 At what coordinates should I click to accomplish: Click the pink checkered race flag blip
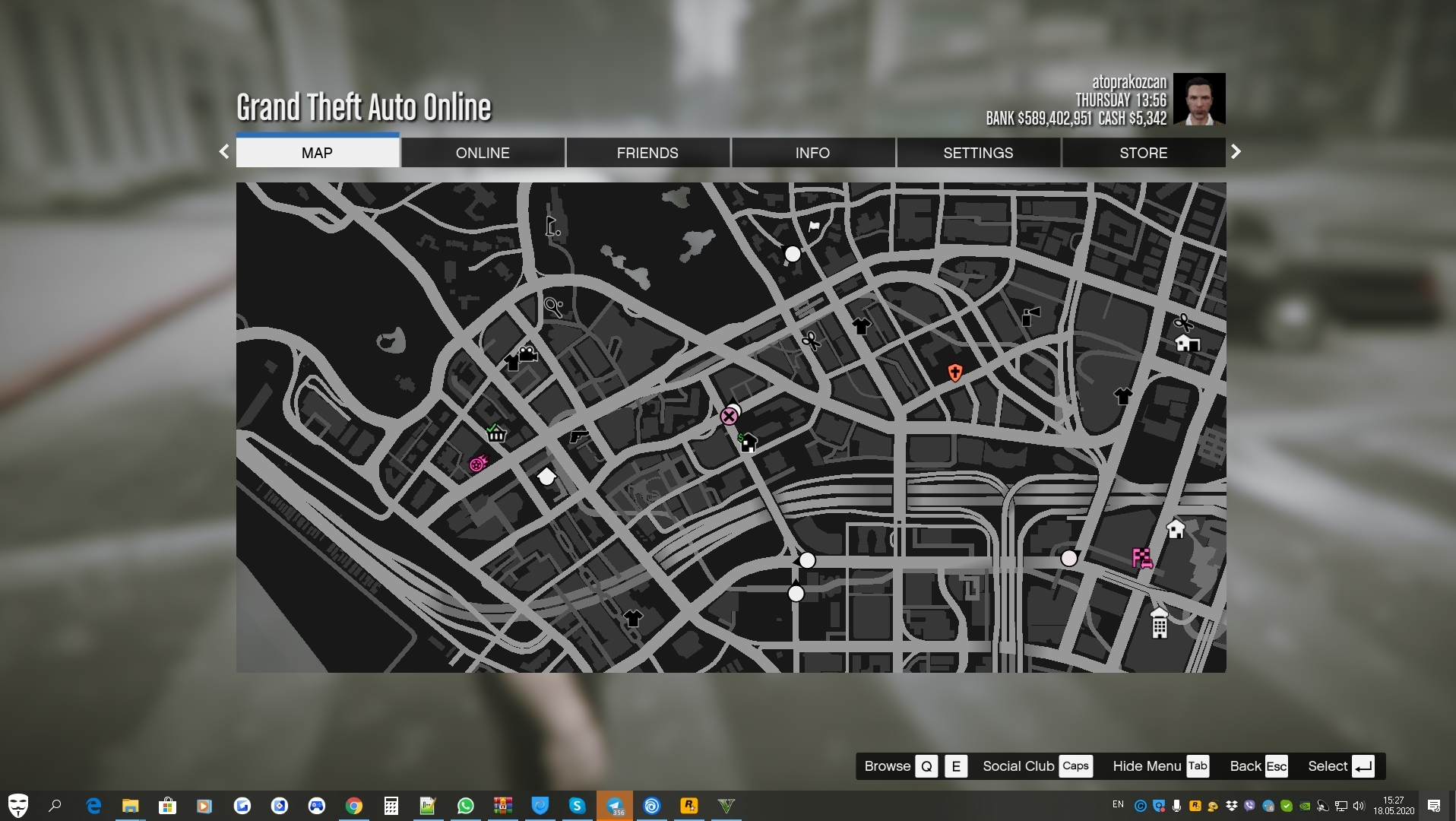click(1142, 559)
